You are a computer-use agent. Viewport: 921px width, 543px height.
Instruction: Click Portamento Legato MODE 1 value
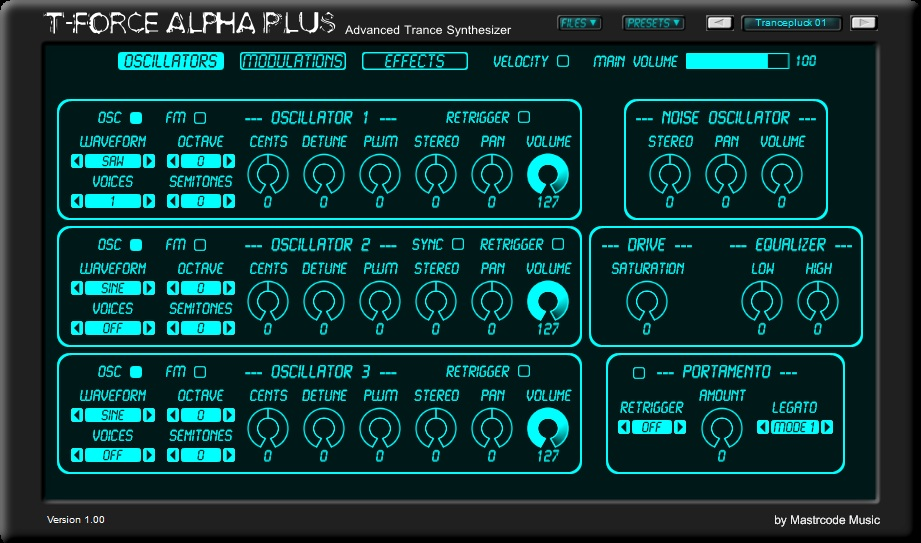point(795,427)
